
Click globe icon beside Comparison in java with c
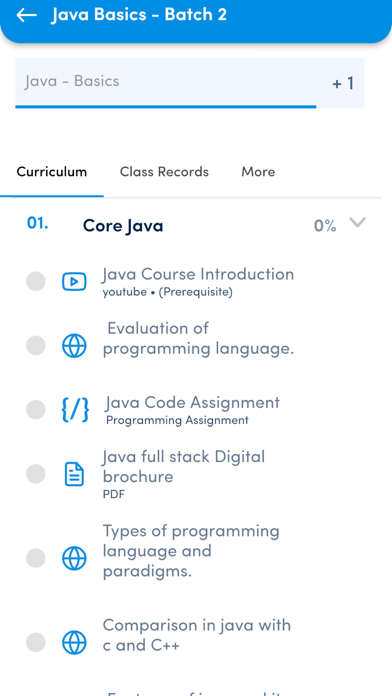74,642
